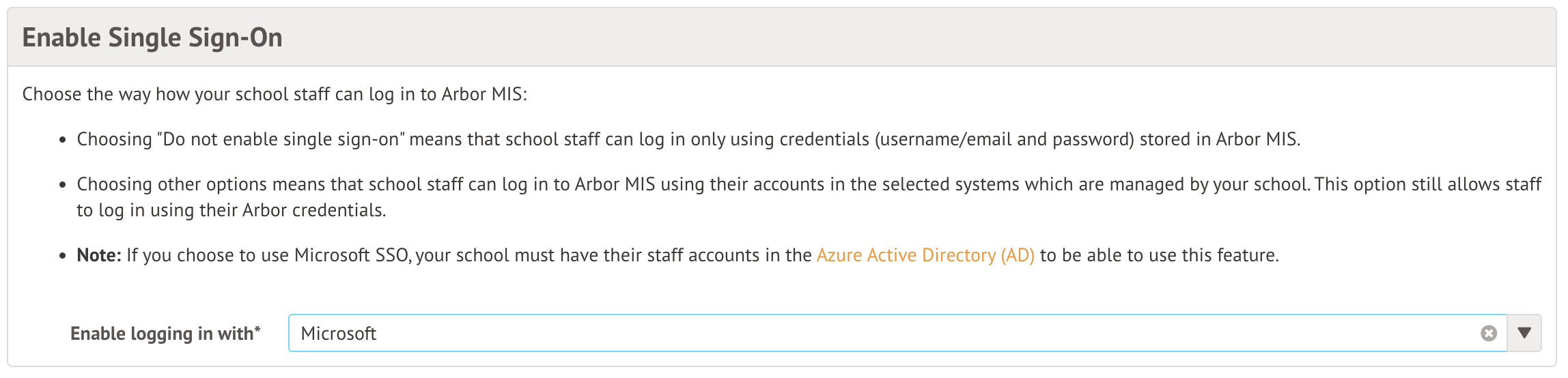
Task: Click the word Microsoft inside the field
Action: [339, 334]
